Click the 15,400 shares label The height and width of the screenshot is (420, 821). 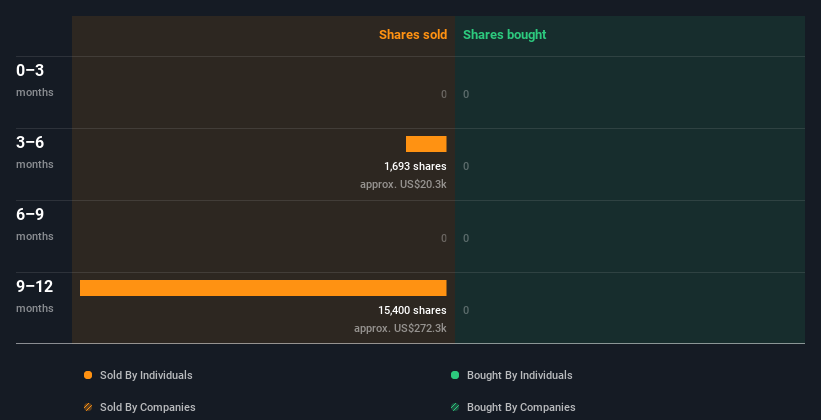[413, 310]
